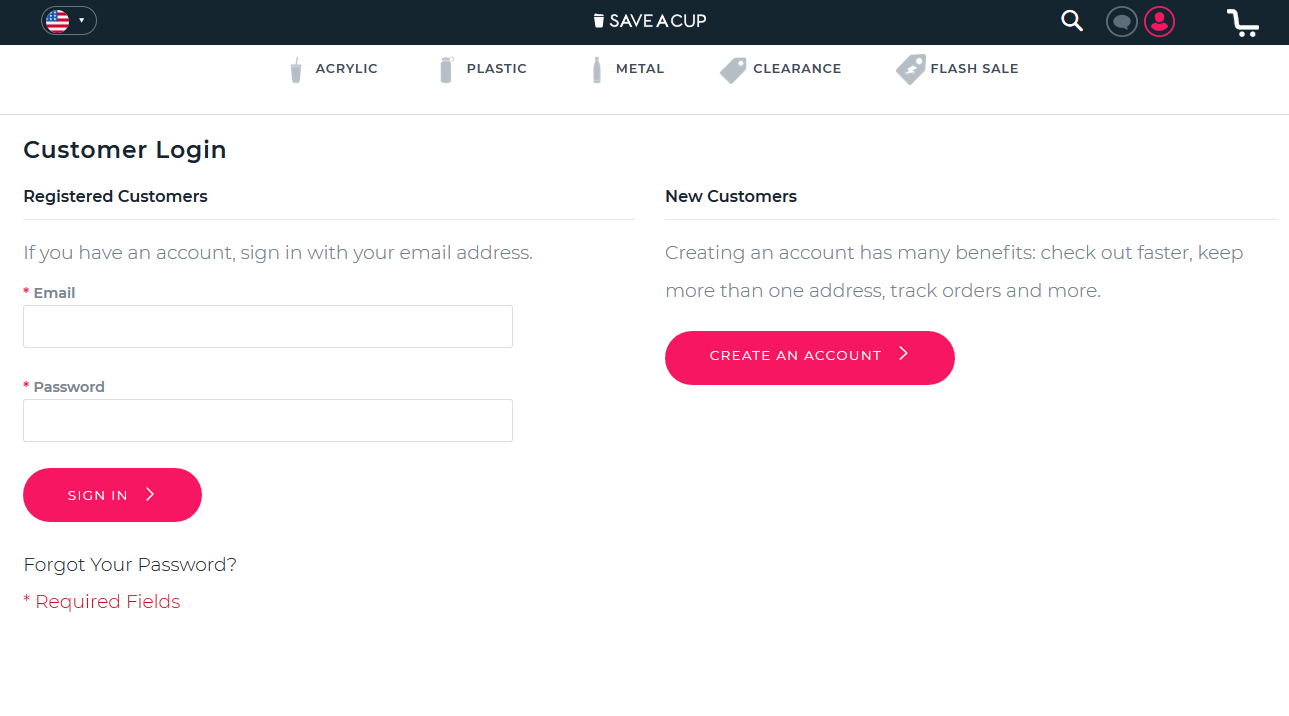
Task: Focus the Password input field
Action: pyautogui.click(x=268, y=421)
